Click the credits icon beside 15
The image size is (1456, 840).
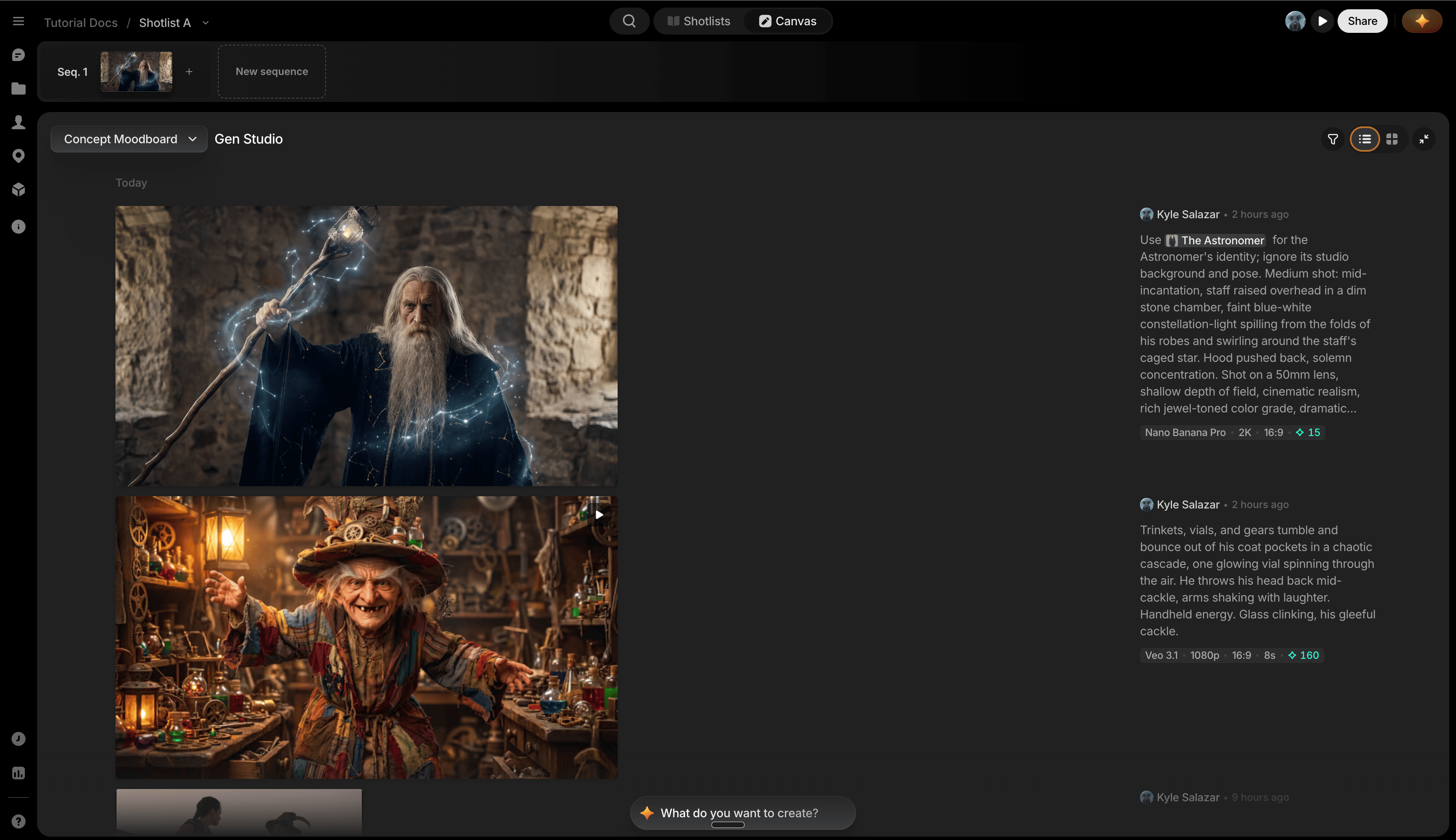1300,433
